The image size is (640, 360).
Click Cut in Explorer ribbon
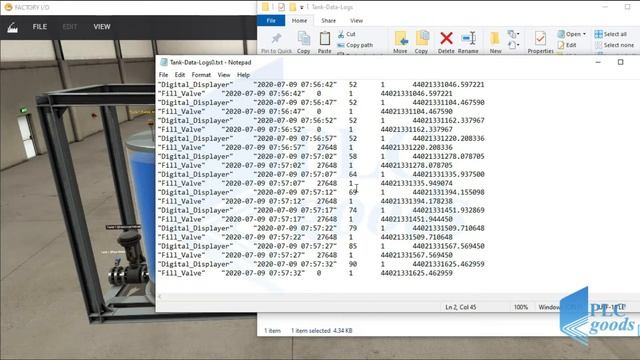click(347, 34)
